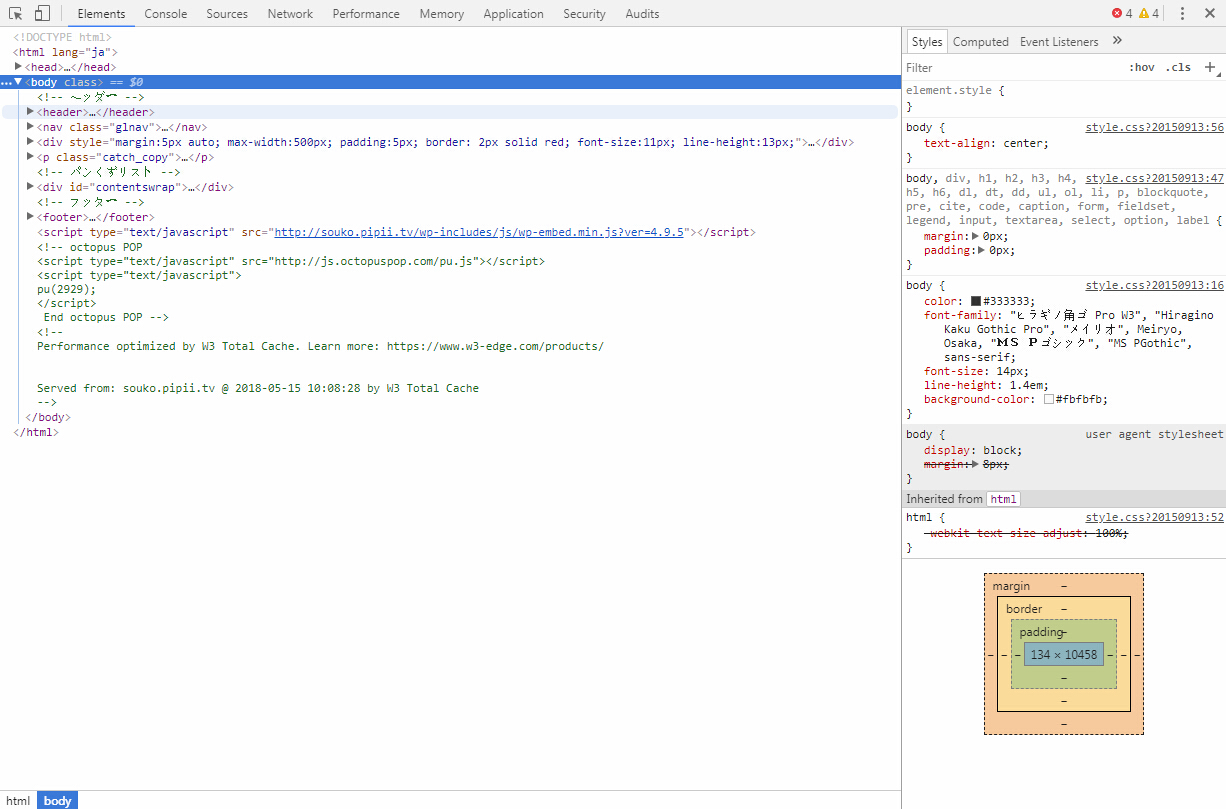This screenshot has height=809, width=1226.
Task: Expand the footer element node
Action: (x=31, y=217)
